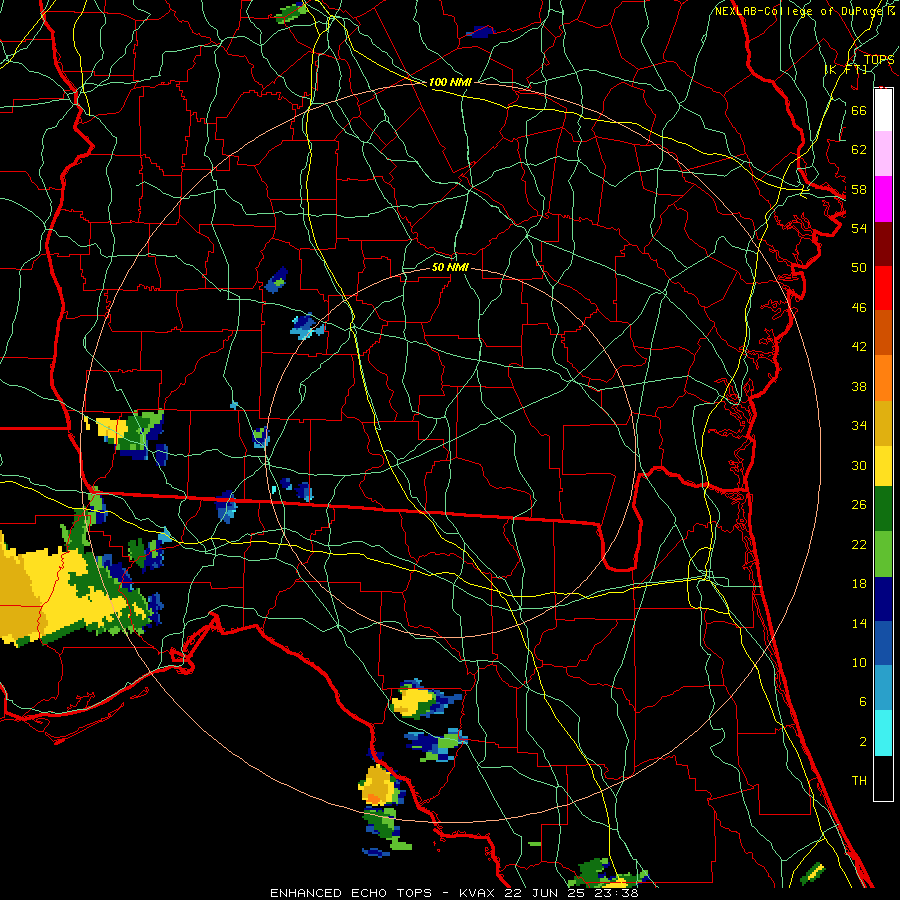Click the "22 JUN 25" date in footer

point(545,893)
